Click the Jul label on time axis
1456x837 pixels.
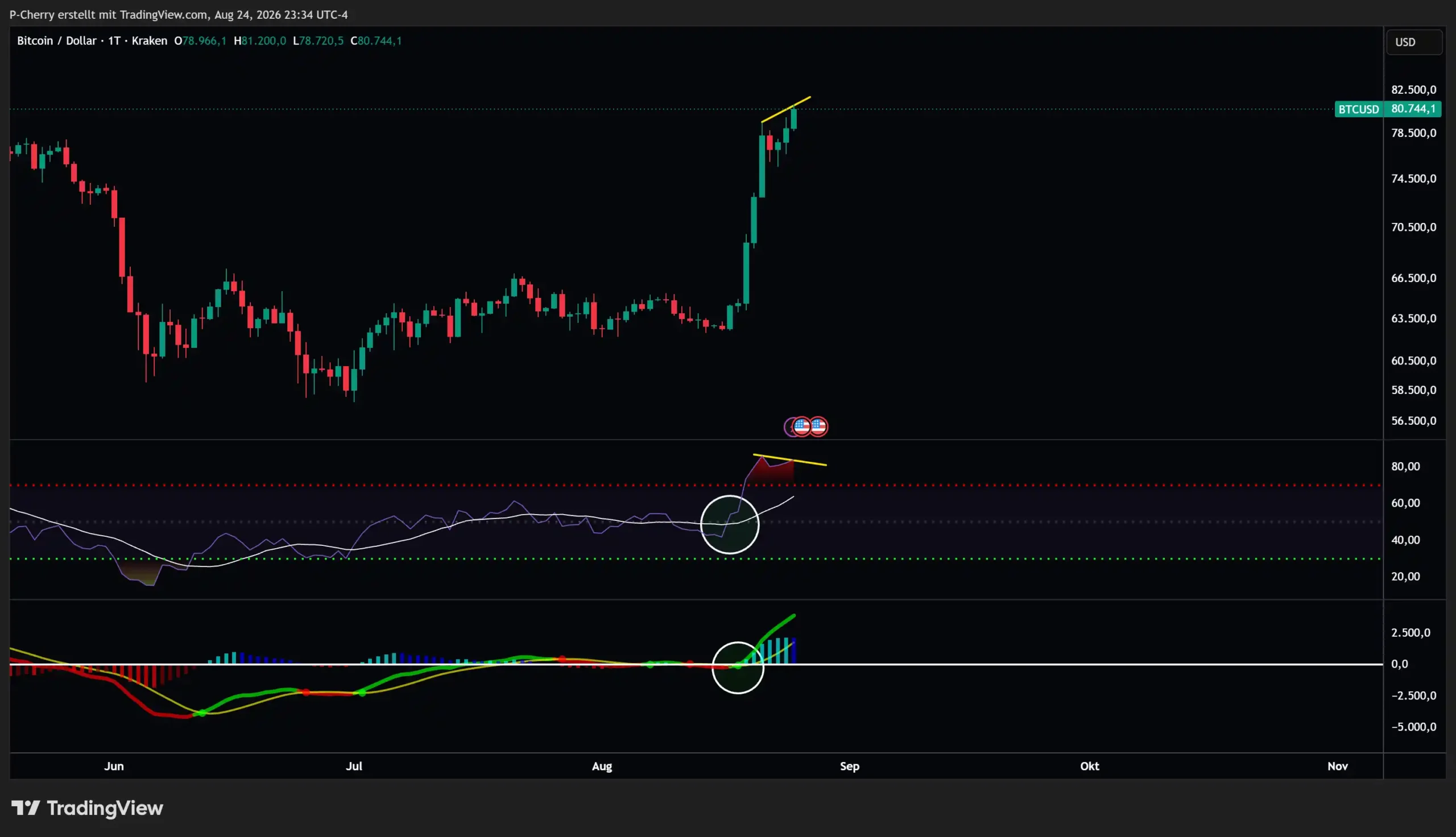(x=354, y=766)
